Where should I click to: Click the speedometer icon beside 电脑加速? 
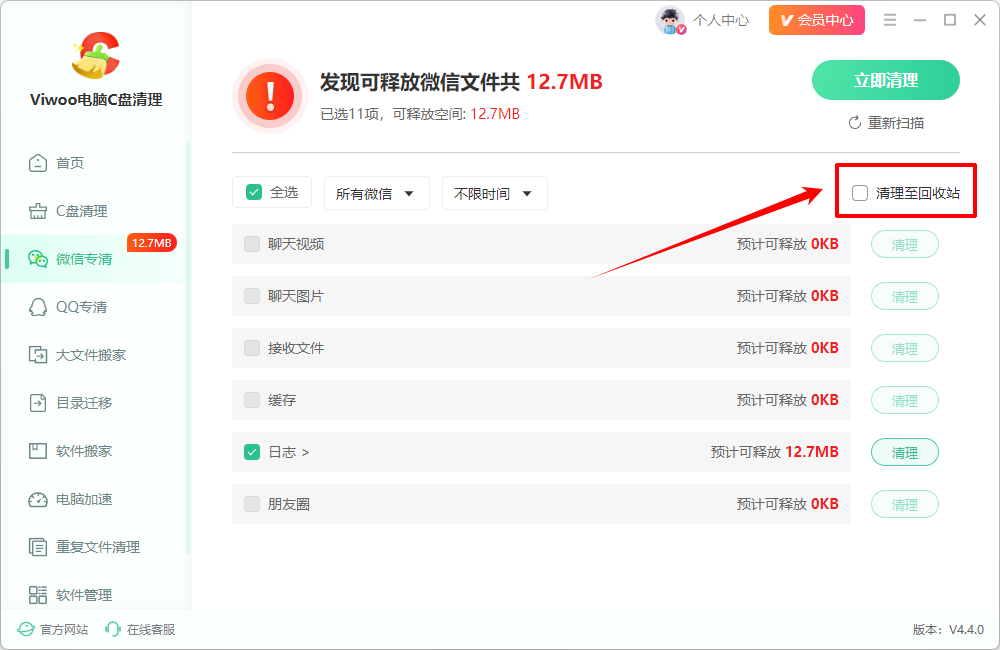coord(38,499)
